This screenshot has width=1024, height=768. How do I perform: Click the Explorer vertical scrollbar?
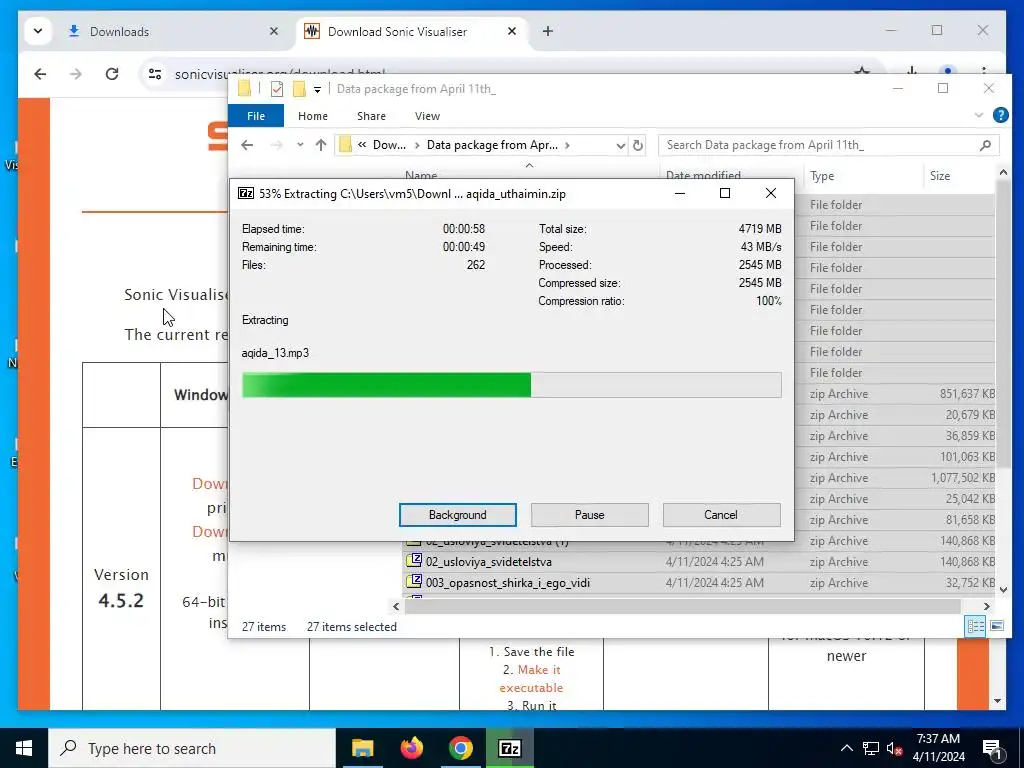pyautogui.click(x=1003, y=323)
